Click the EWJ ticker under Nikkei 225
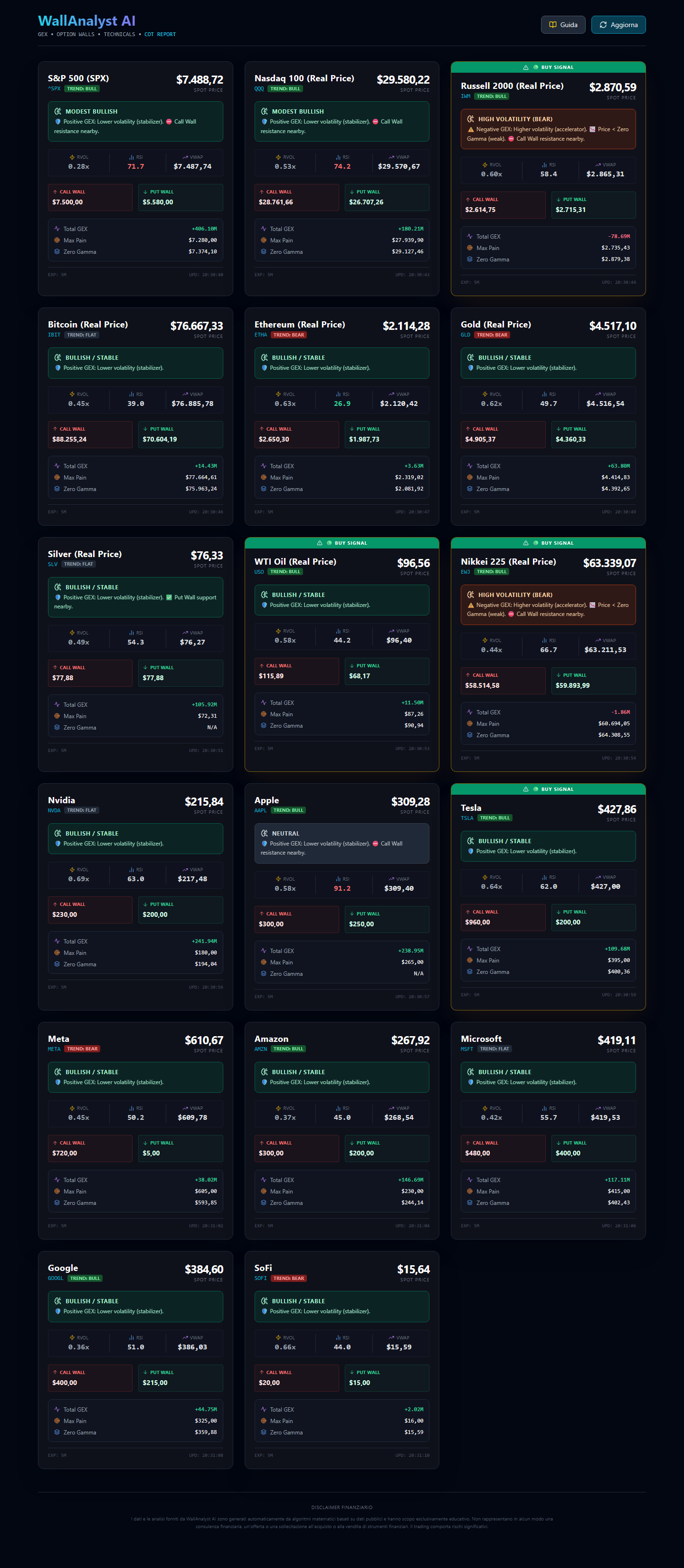The image size is (684, 1568). click(x=465, y=572)
